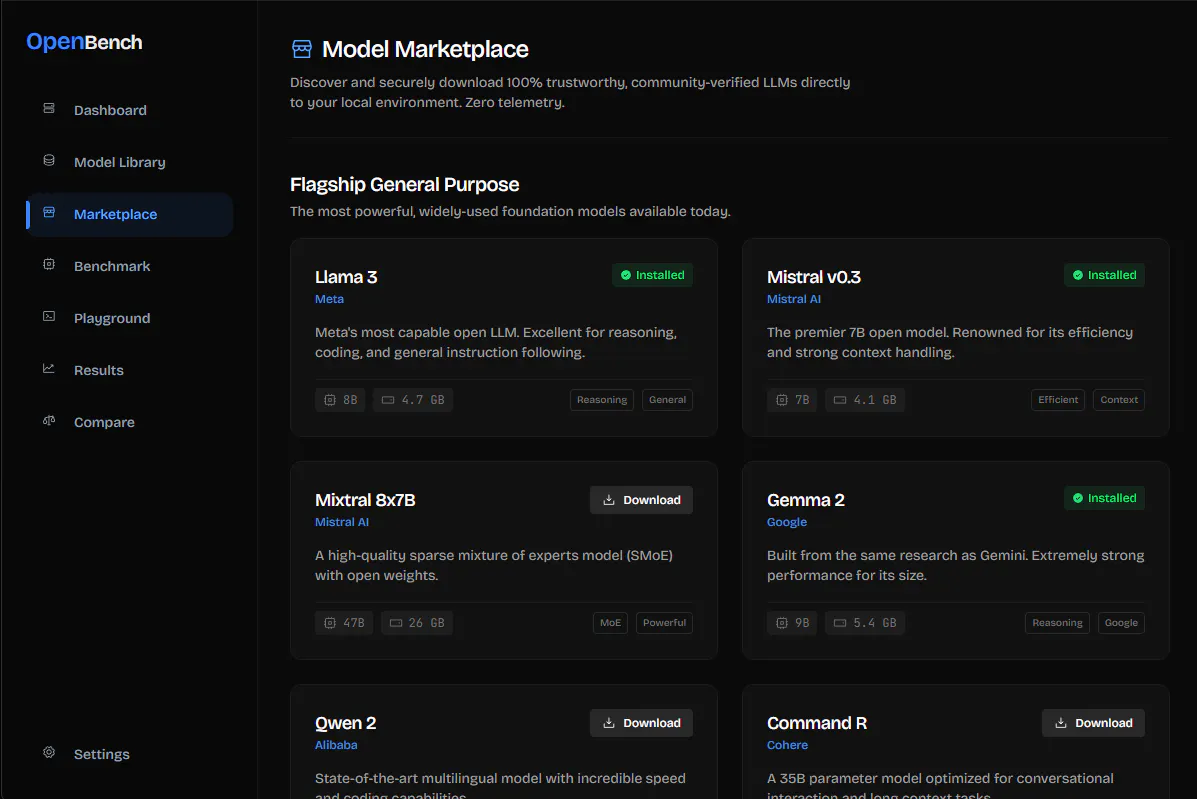Viewport: 1197px width, 799px height.
Task: Click the Playground terminal icon
Action: [x=49, y=316]
